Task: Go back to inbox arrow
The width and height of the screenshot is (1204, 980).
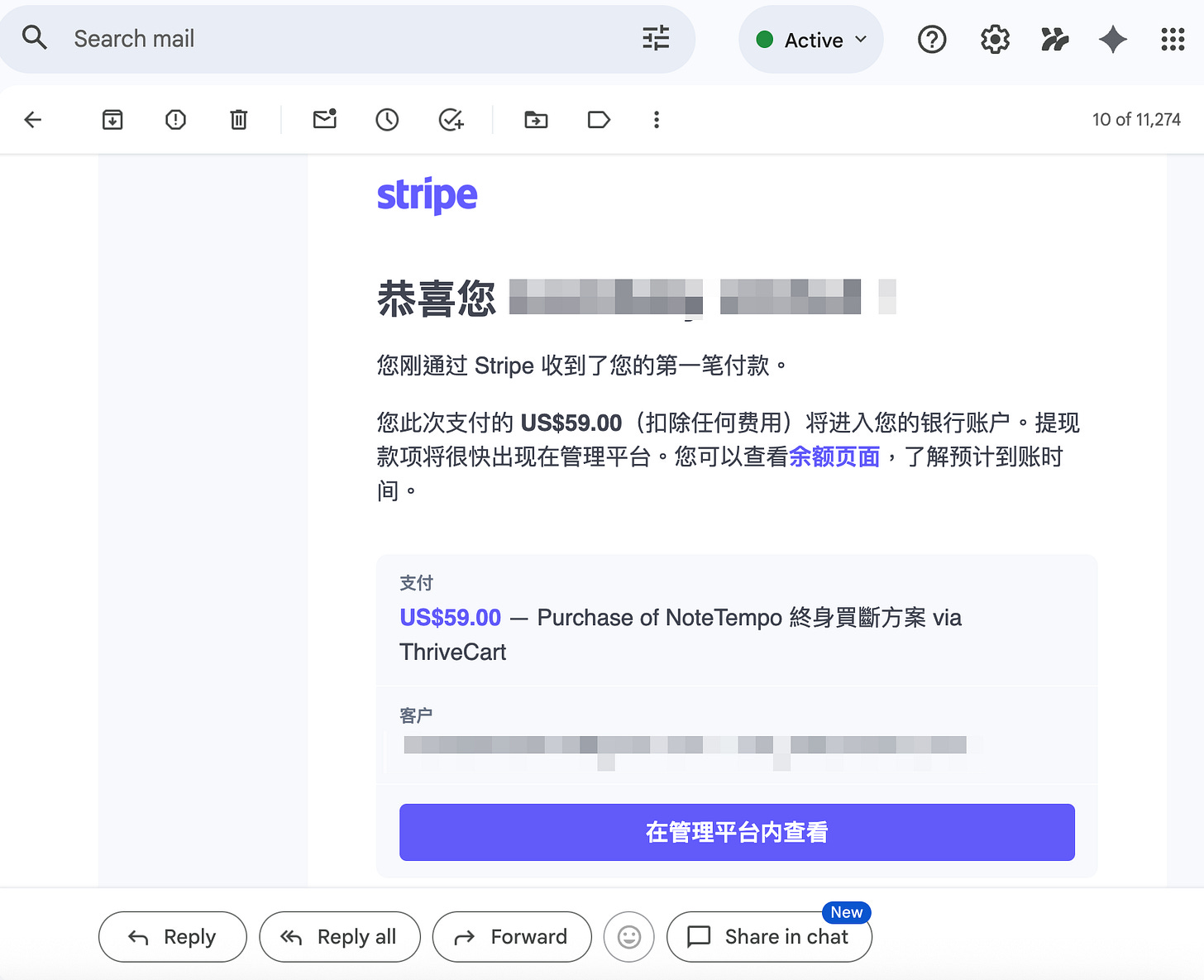Action: coord(33,120)
